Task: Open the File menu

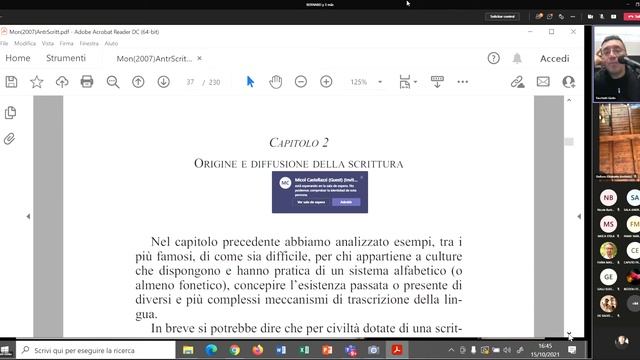Action: pyautogui.click(x=4, y=43)
